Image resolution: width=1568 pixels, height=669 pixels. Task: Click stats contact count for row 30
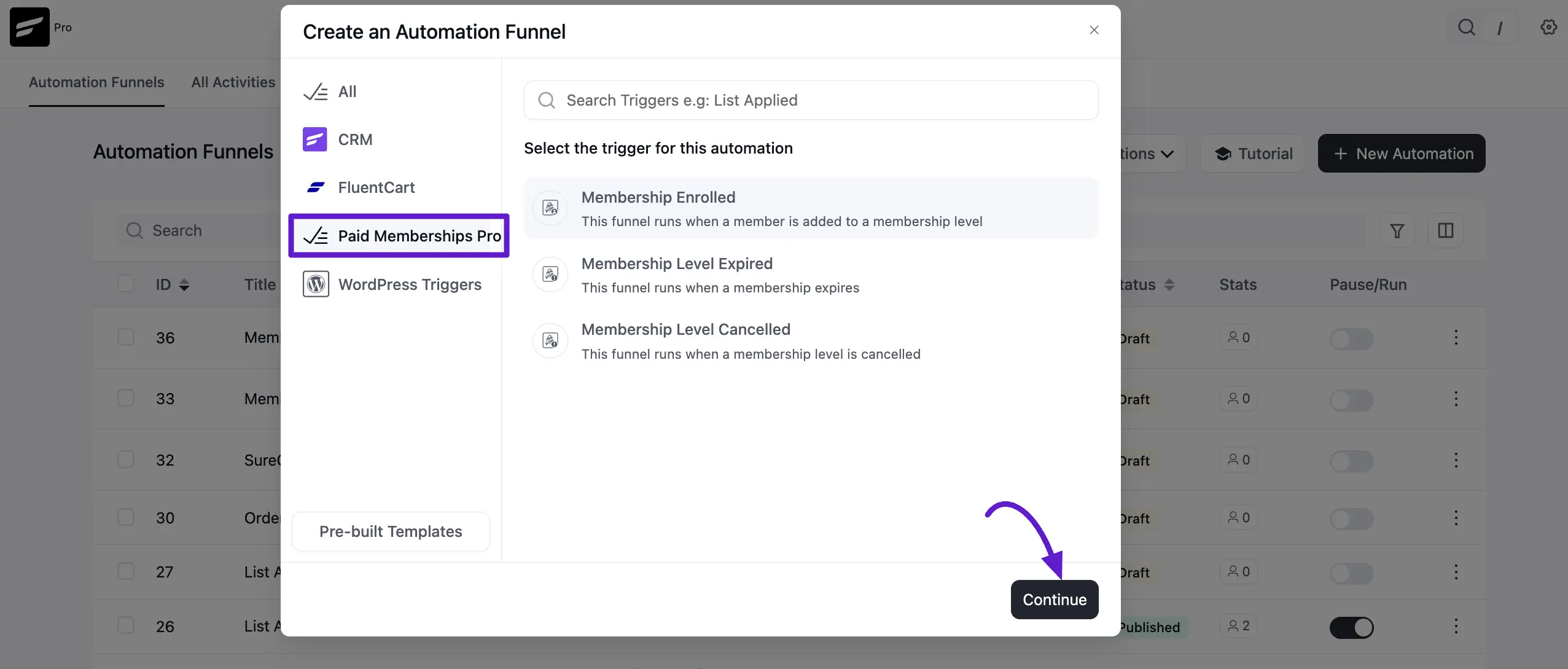1238,518
